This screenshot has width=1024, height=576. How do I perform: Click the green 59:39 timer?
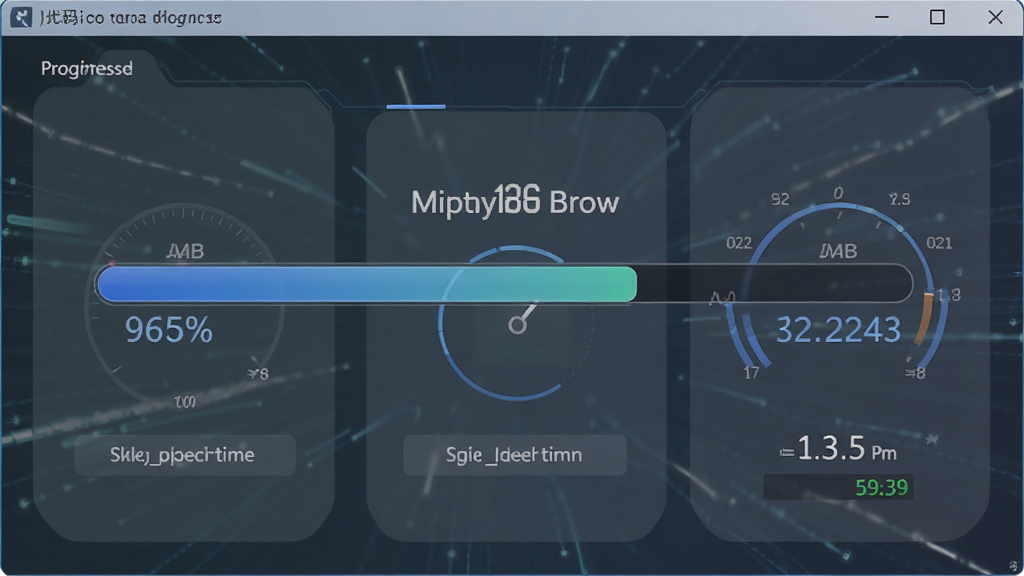click(x=882, y=487)
